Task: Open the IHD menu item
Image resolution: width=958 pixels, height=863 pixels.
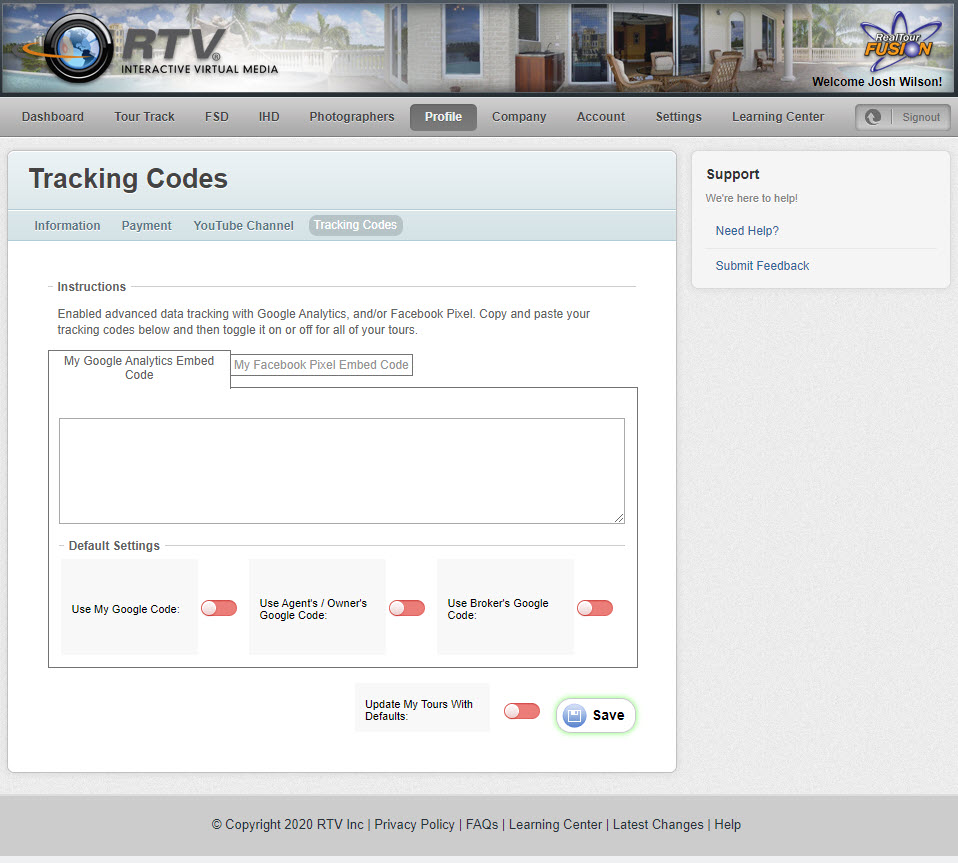Action: pos(269,117)
